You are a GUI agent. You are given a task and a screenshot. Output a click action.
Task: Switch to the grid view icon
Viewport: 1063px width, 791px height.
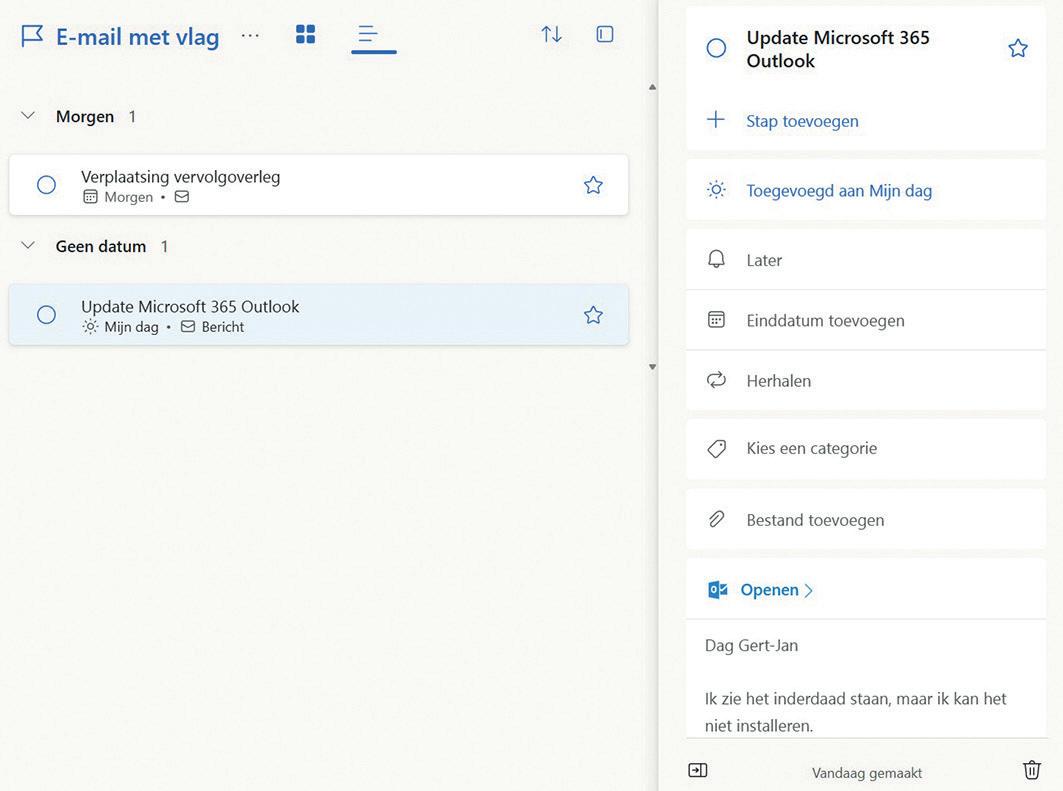(306, 34)
